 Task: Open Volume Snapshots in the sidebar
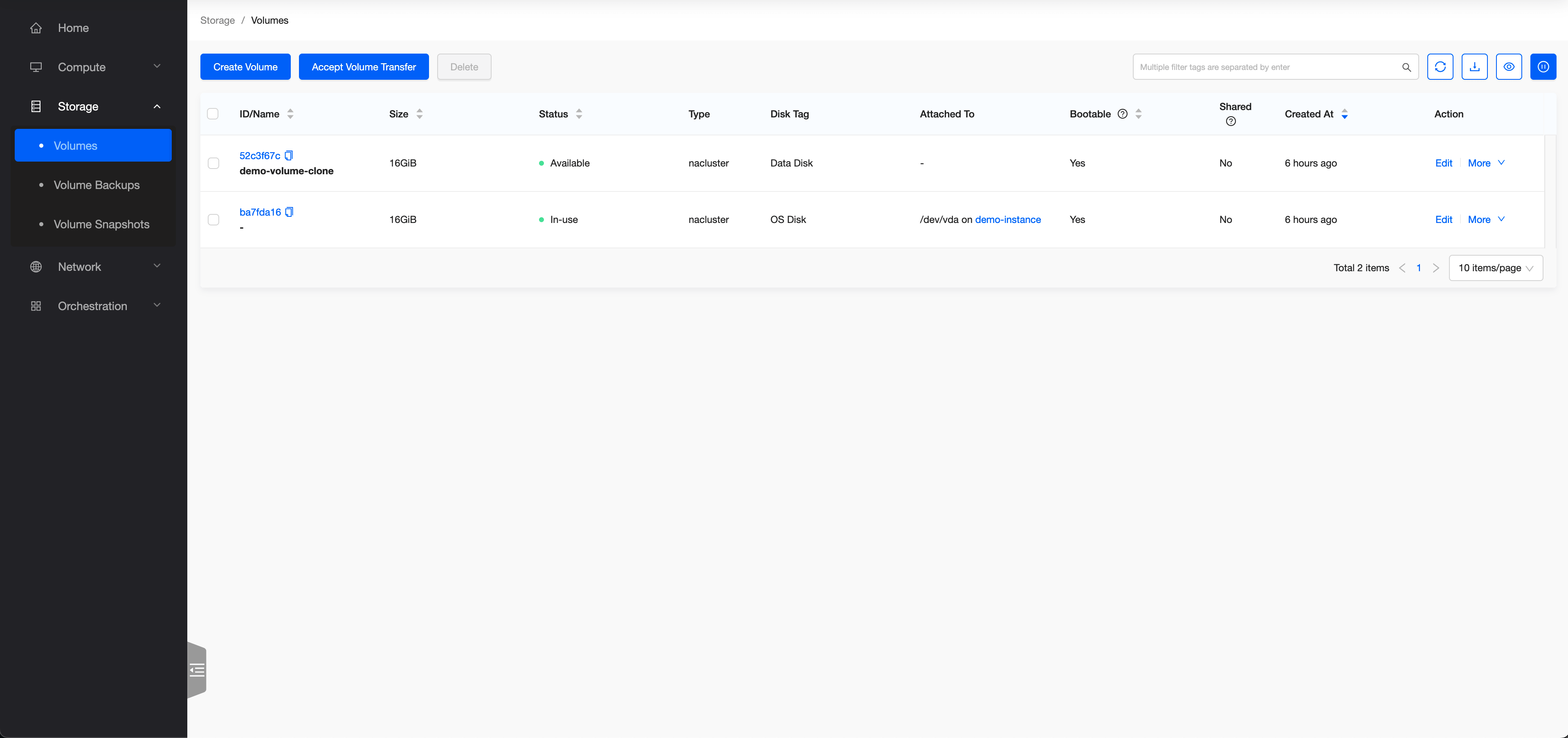point(101,224)
